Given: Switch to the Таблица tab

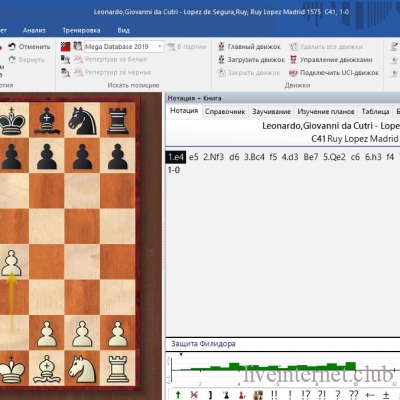Looking at the screenshot, I should tap(375, 112).
